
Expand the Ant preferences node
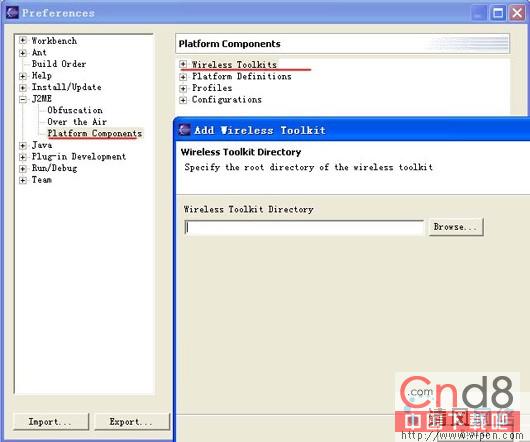point(23,53)
